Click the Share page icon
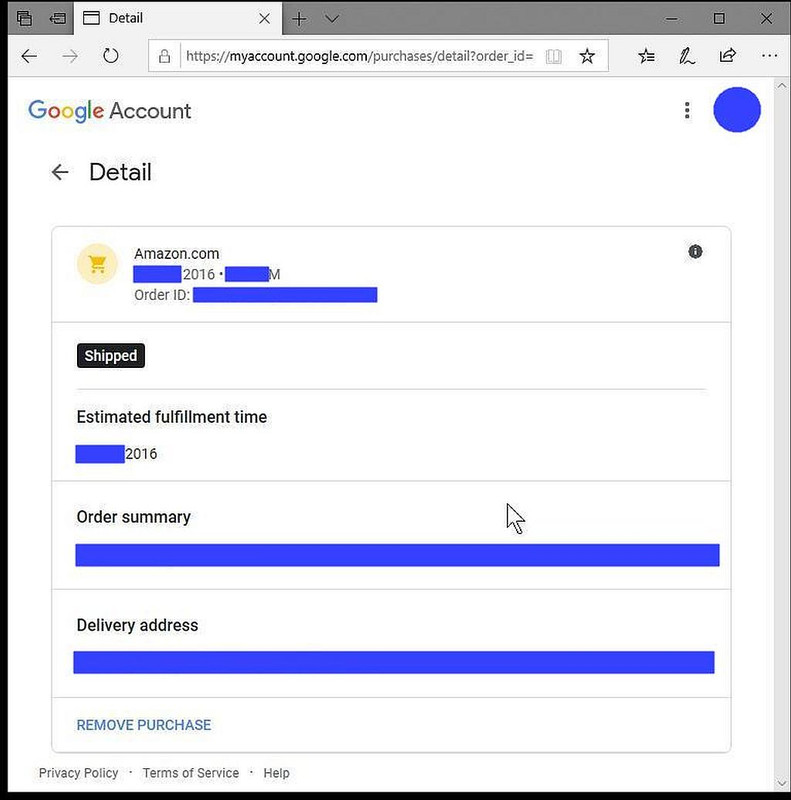The width and height of the screenshot is (791, 800). tap(727, 55)
